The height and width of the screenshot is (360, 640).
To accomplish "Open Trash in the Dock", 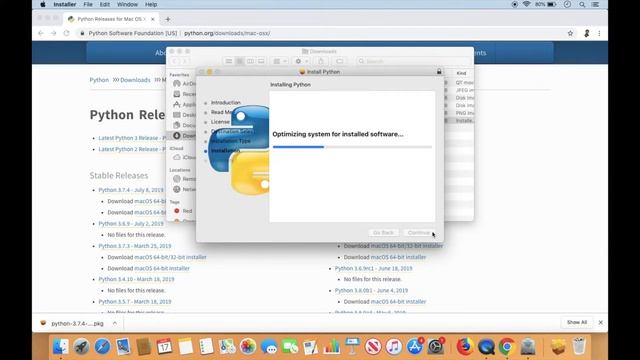I will pos(579,347).
